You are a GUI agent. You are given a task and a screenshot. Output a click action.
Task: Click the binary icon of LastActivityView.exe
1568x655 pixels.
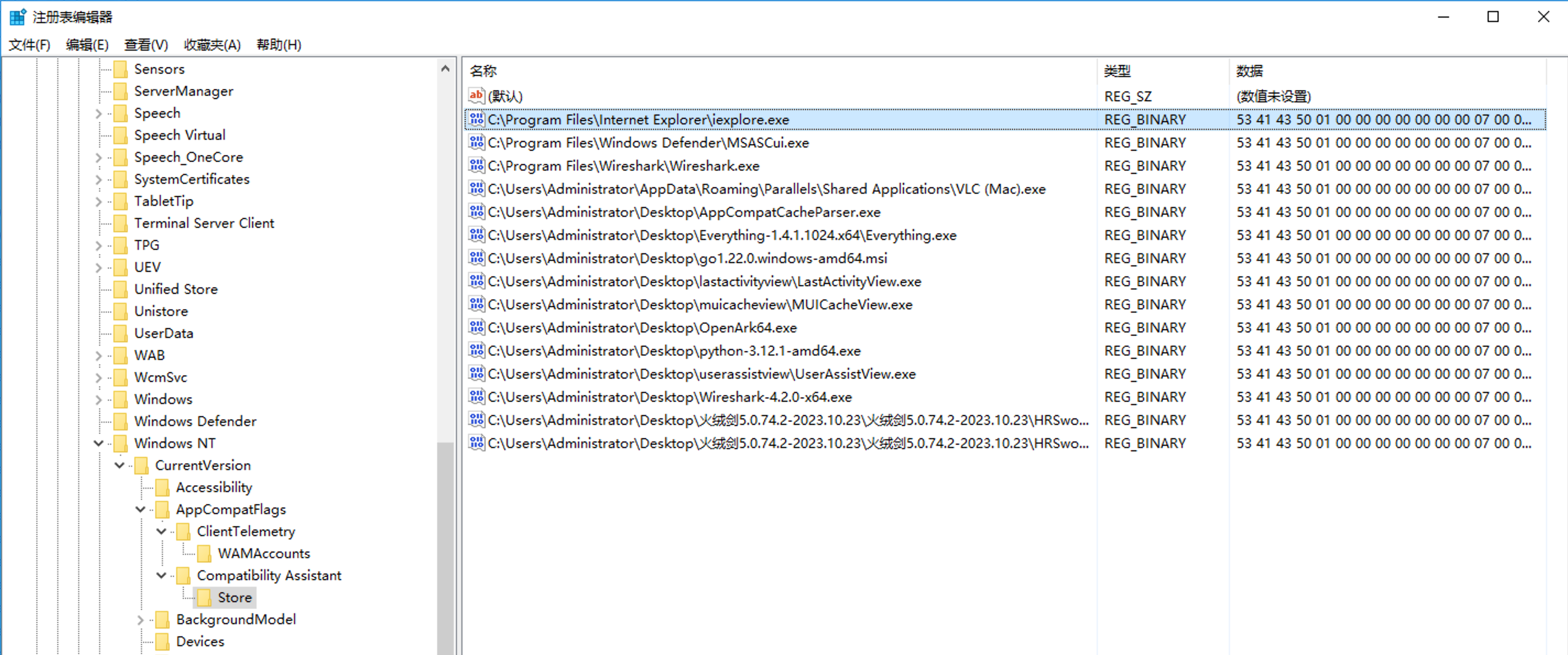click(476, 281)
